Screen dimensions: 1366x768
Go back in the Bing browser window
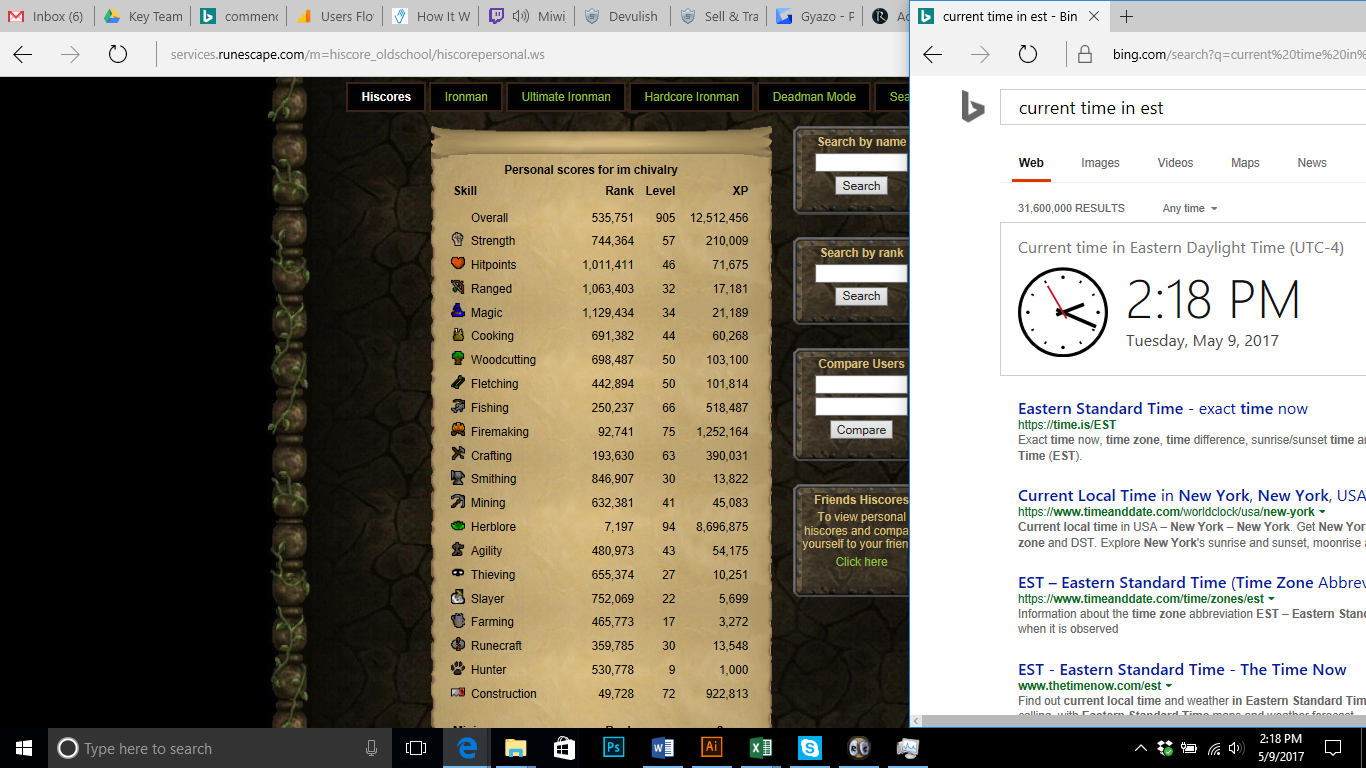(x=933, y=54)
